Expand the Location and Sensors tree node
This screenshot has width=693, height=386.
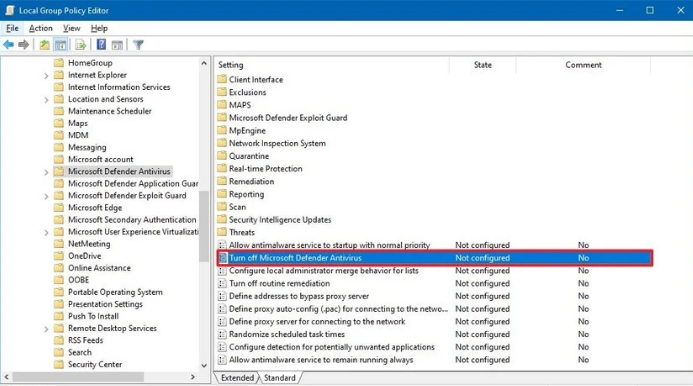46,100
